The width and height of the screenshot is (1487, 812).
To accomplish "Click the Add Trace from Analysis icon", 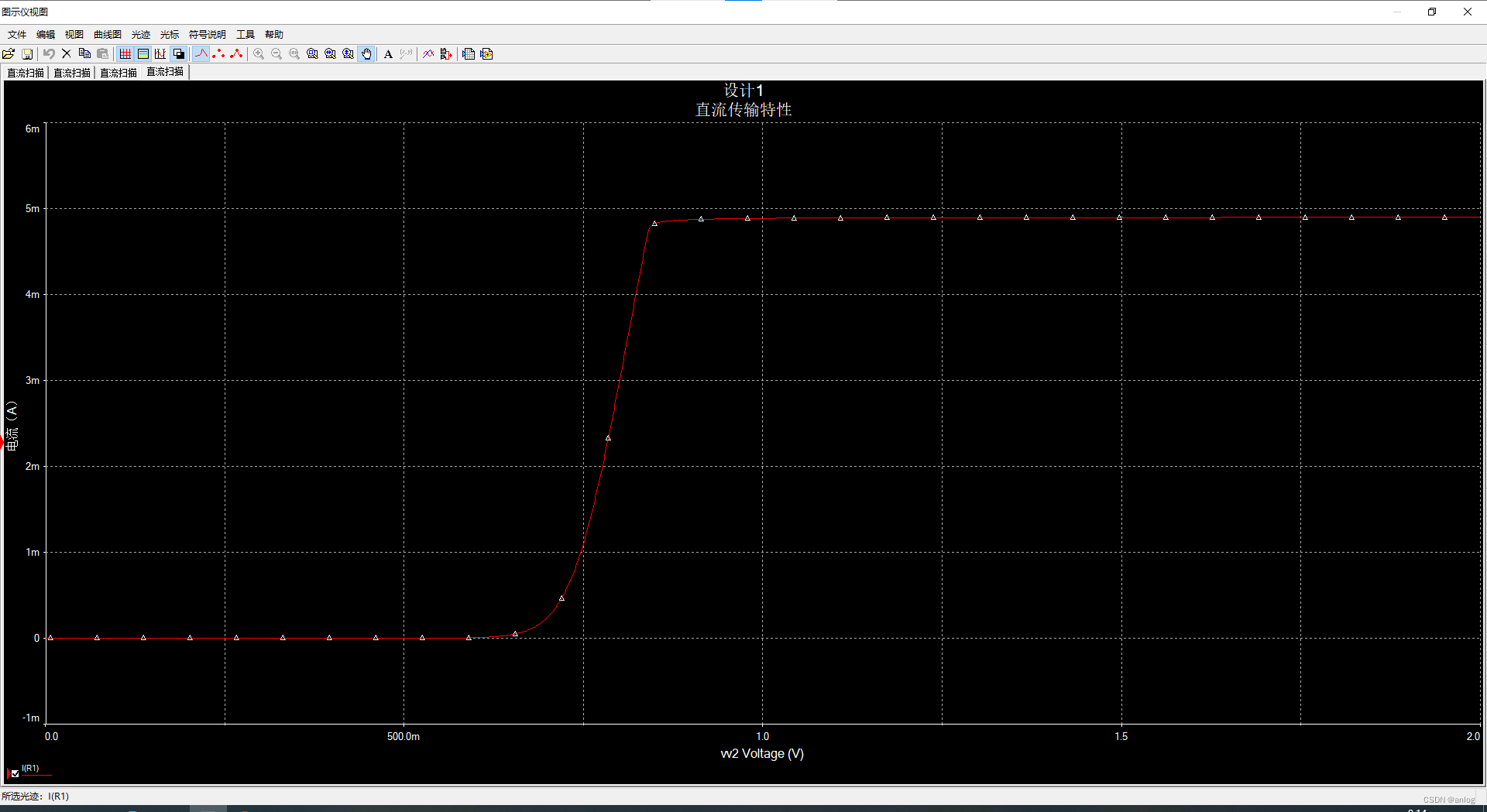I will [446, 54].
